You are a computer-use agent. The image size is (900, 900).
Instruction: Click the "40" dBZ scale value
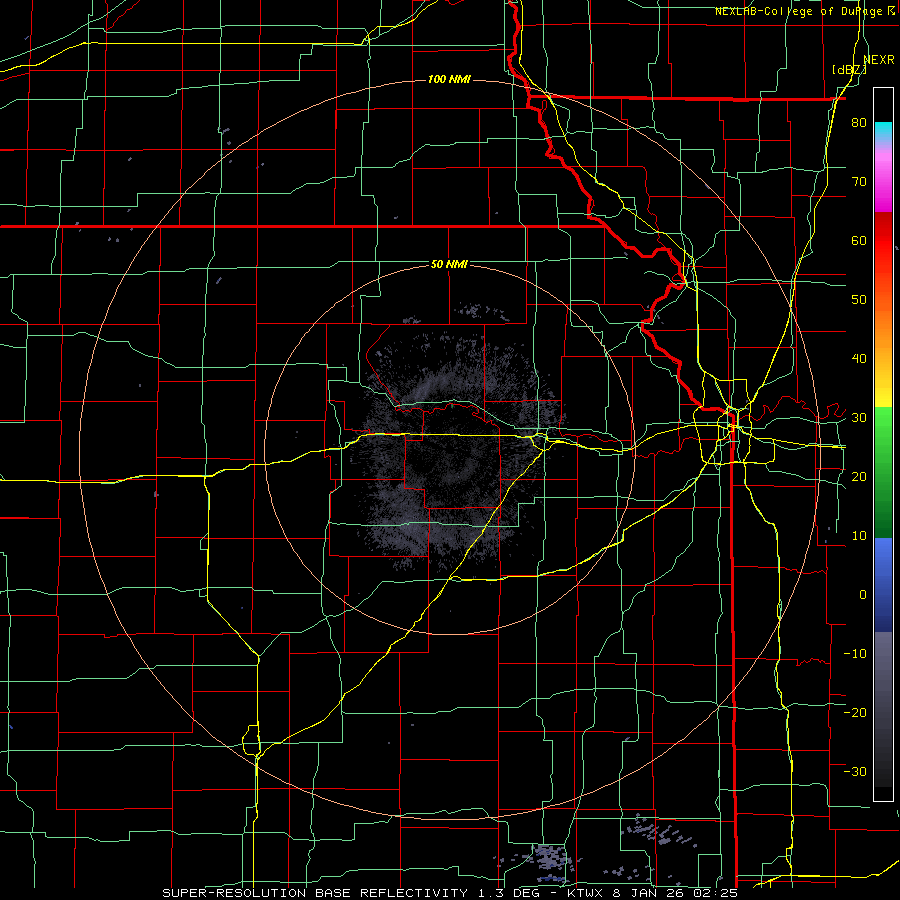(859, 359)
